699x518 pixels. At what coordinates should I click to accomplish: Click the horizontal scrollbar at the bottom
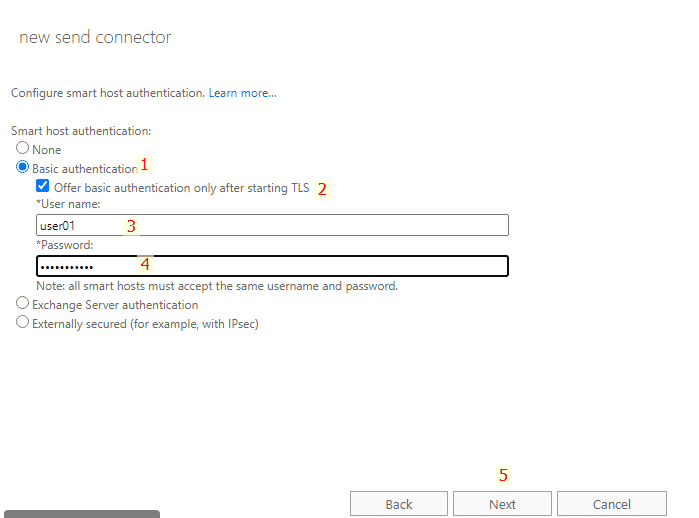click(x=81, y=514)
